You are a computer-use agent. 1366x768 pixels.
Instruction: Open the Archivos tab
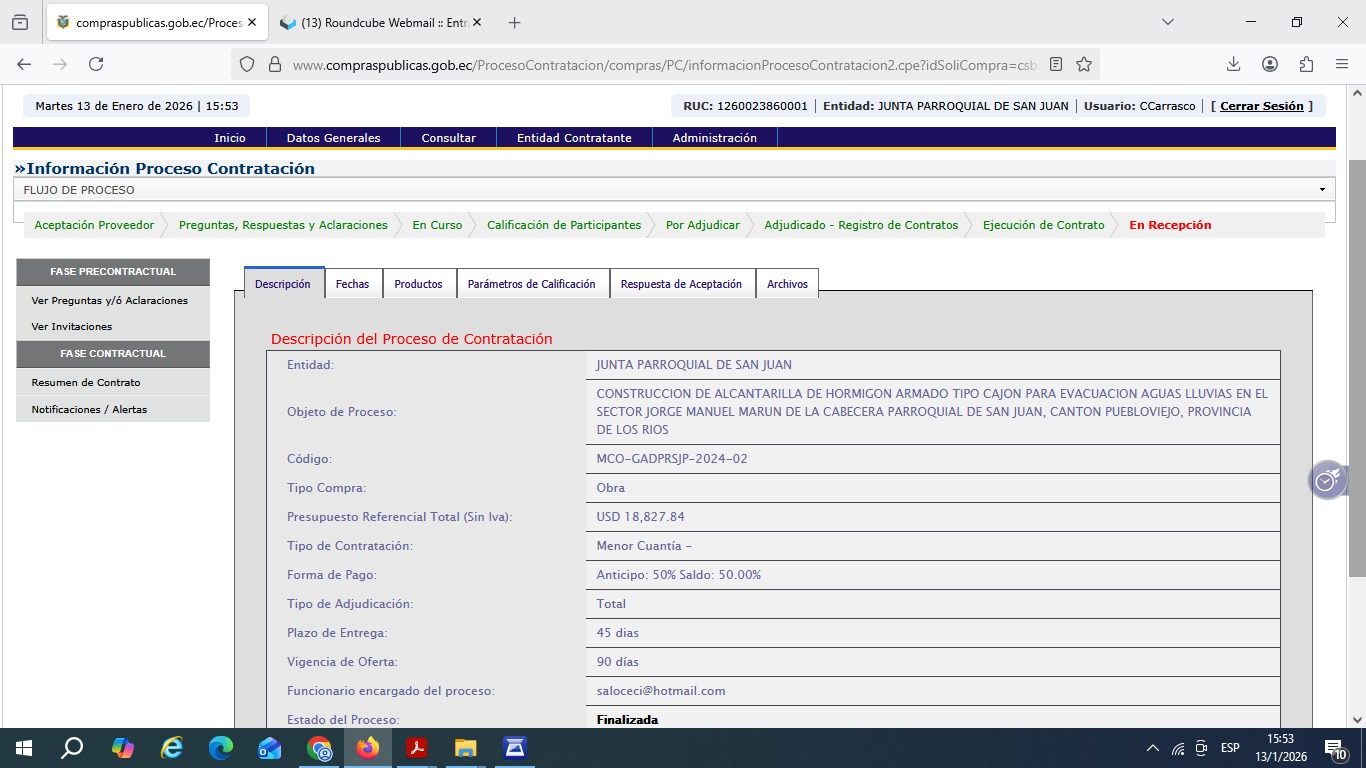tap(787, 284)
